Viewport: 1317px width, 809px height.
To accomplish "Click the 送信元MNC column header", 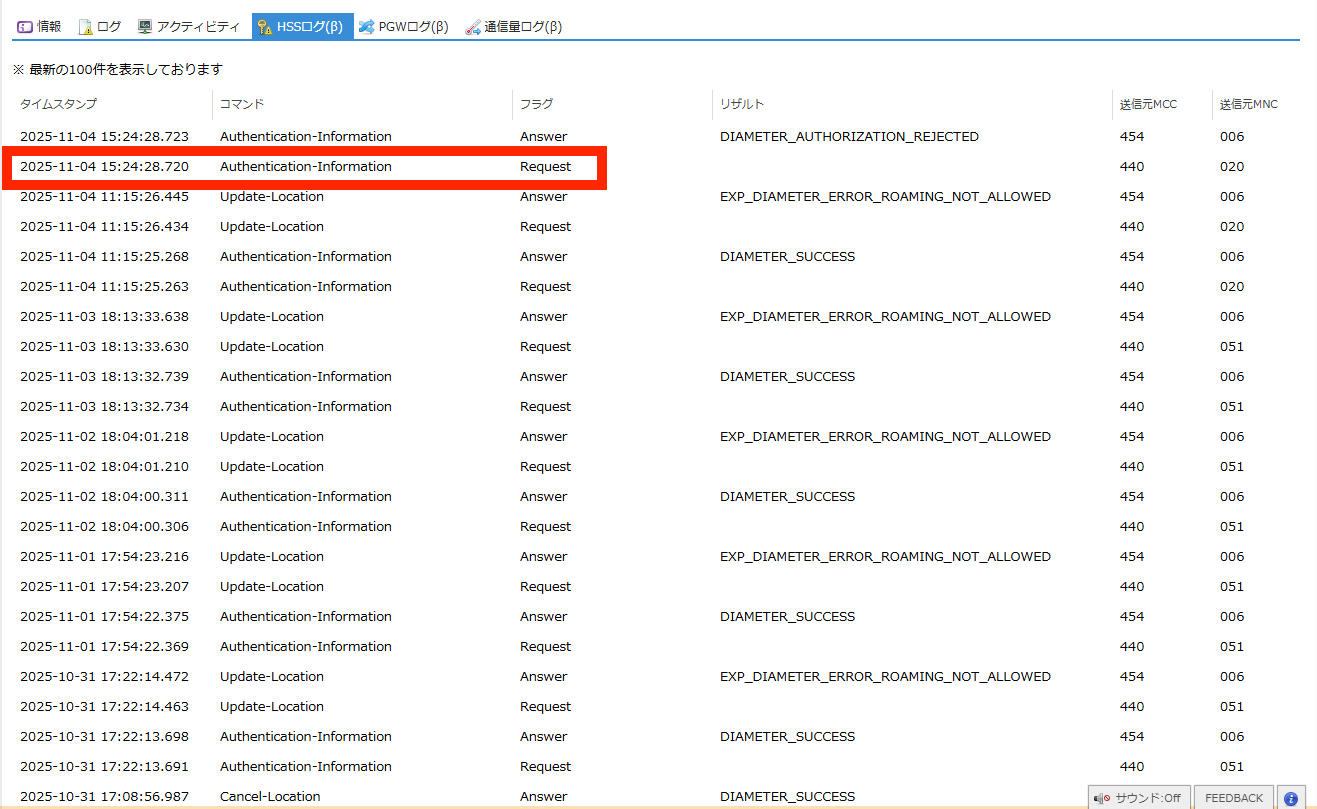I will pyautogui.click(x=1248, y=104).
